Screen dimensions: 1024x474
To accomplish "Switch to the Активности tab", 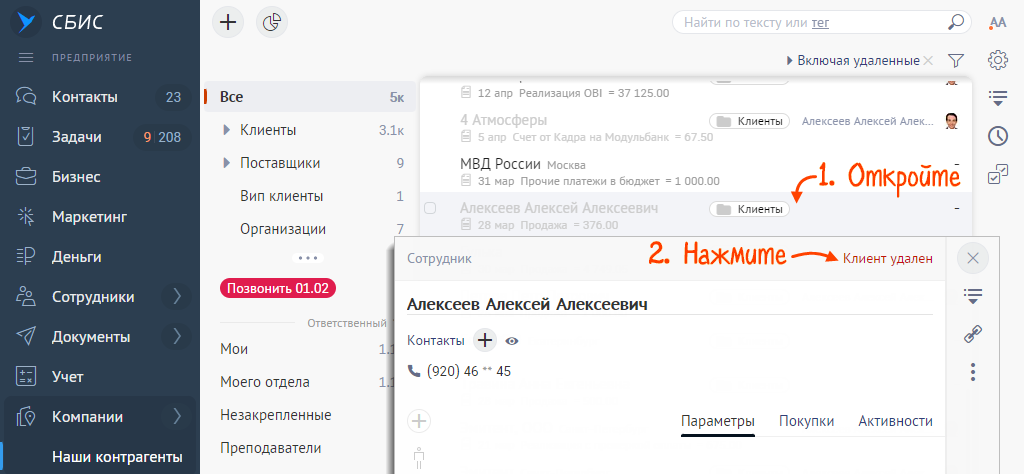I will pos(895,421).
